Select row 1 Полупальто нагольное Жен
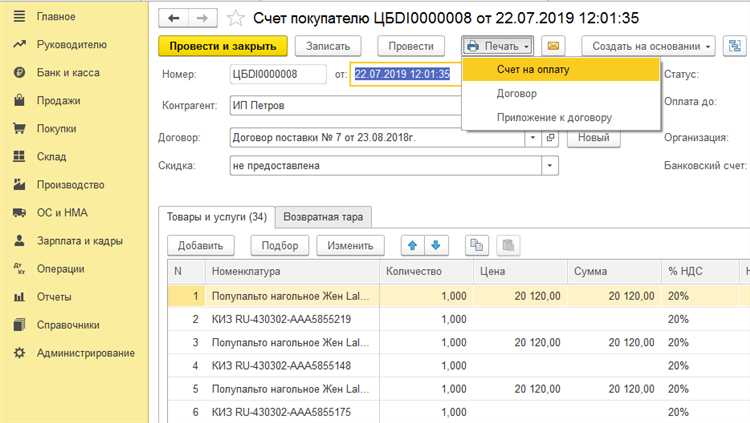The height and width of the screenshot is (423, 750). point(290,296)
